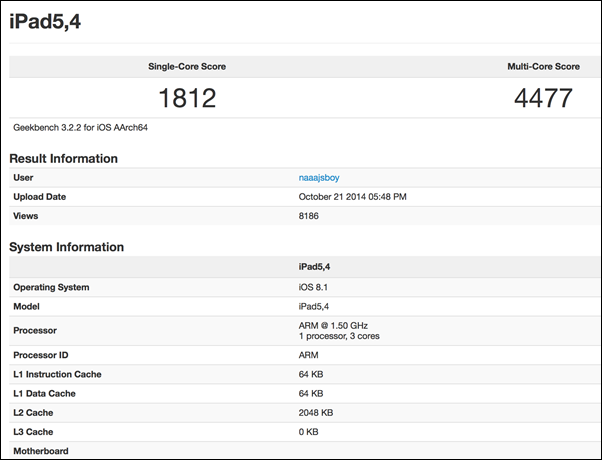Click the Geekbench 3.2.2 for iOS AArch64 text
This screenshot has width=602, height=460.
[x=80, y=127]
